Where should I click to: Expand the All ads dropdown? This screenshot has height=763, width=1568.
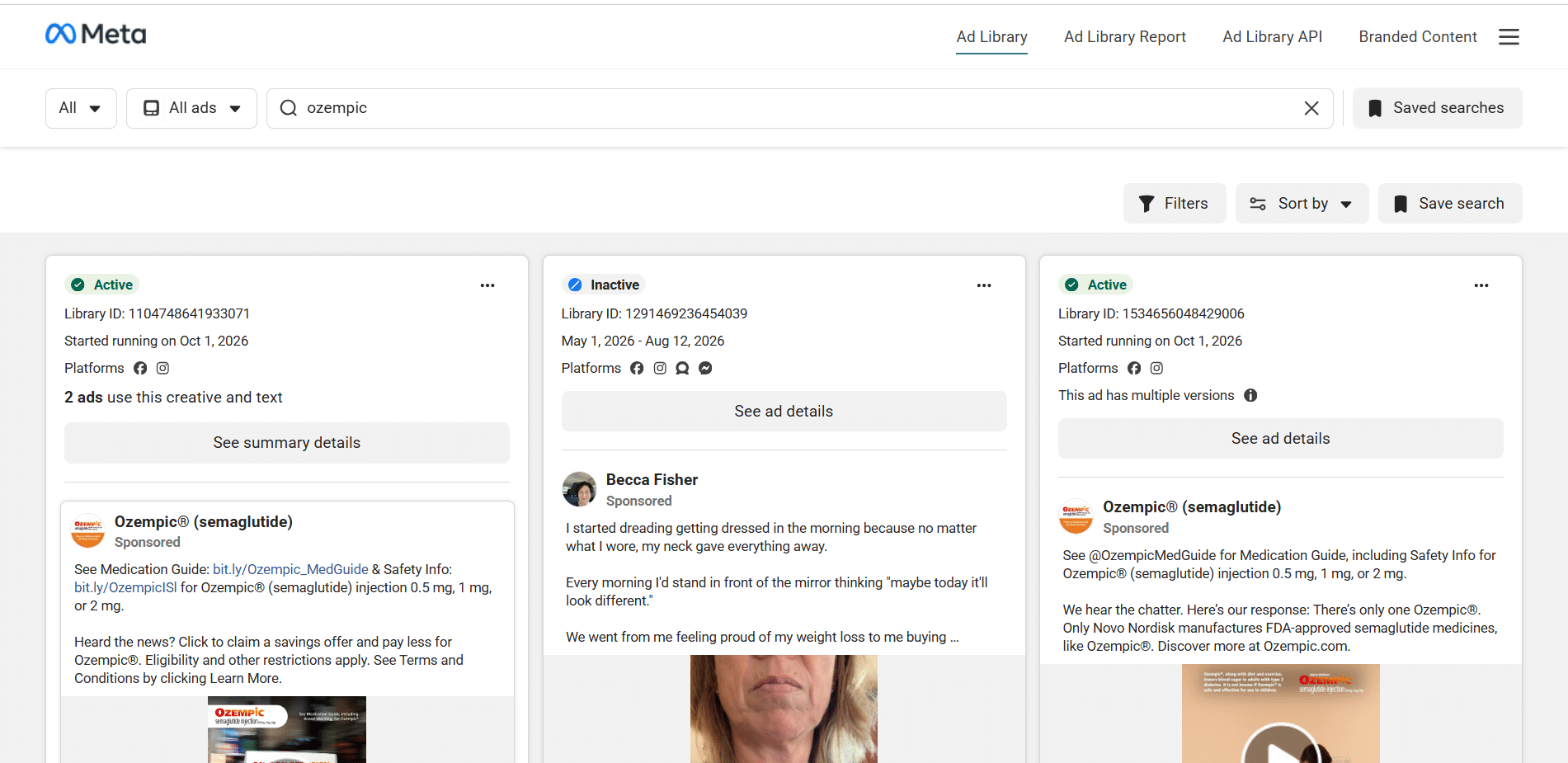[191, 108]
